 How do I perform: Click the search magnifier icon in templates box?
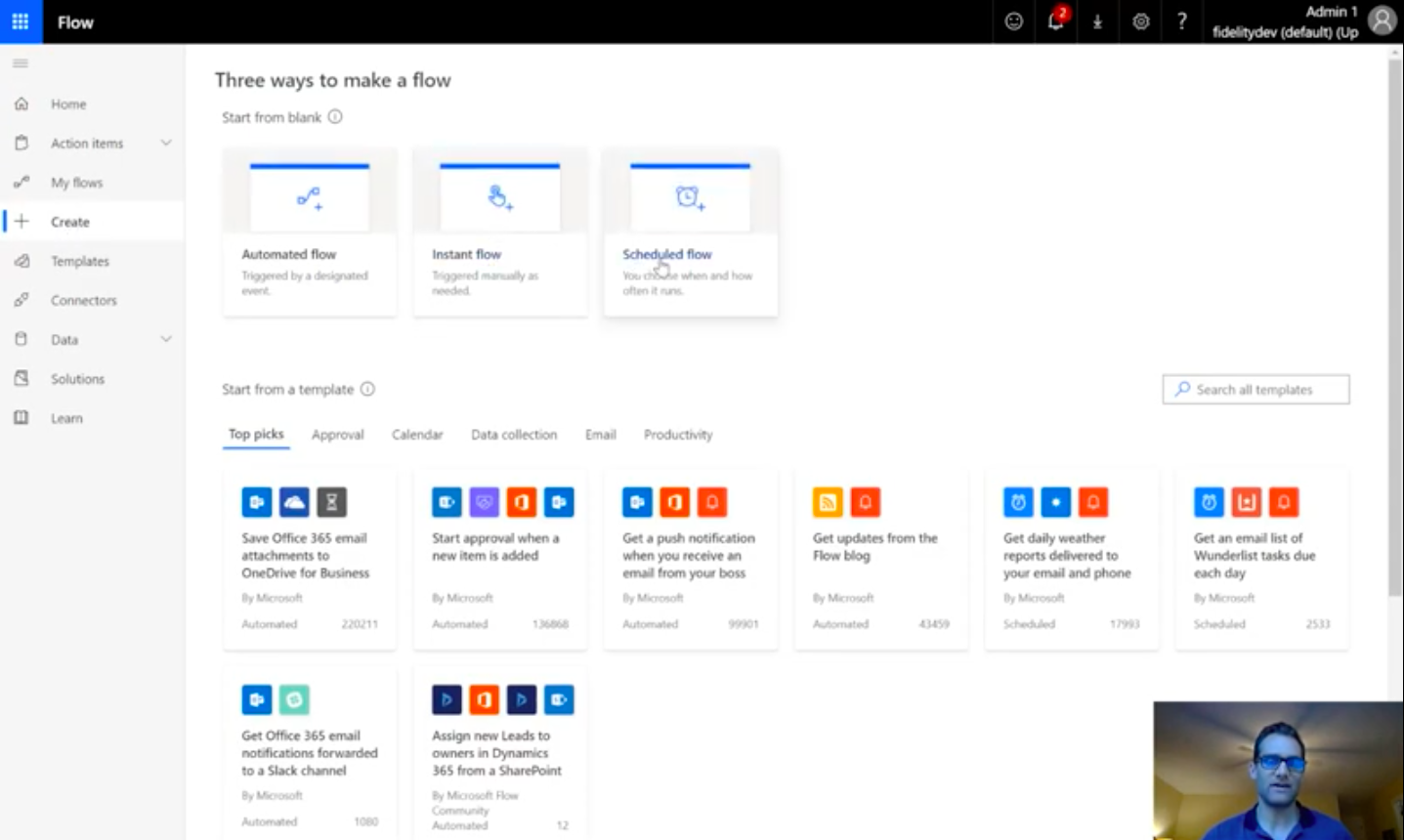pos(1182,389)
